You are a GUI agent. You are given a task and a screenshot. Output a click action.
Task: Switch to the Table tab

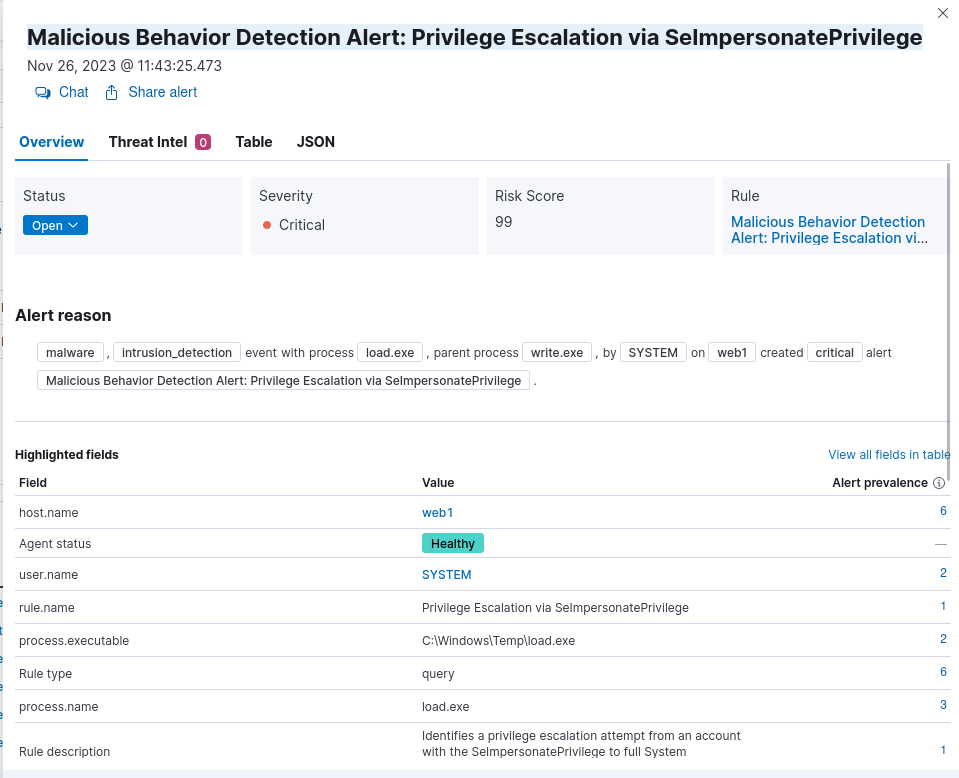click(254, 142)
